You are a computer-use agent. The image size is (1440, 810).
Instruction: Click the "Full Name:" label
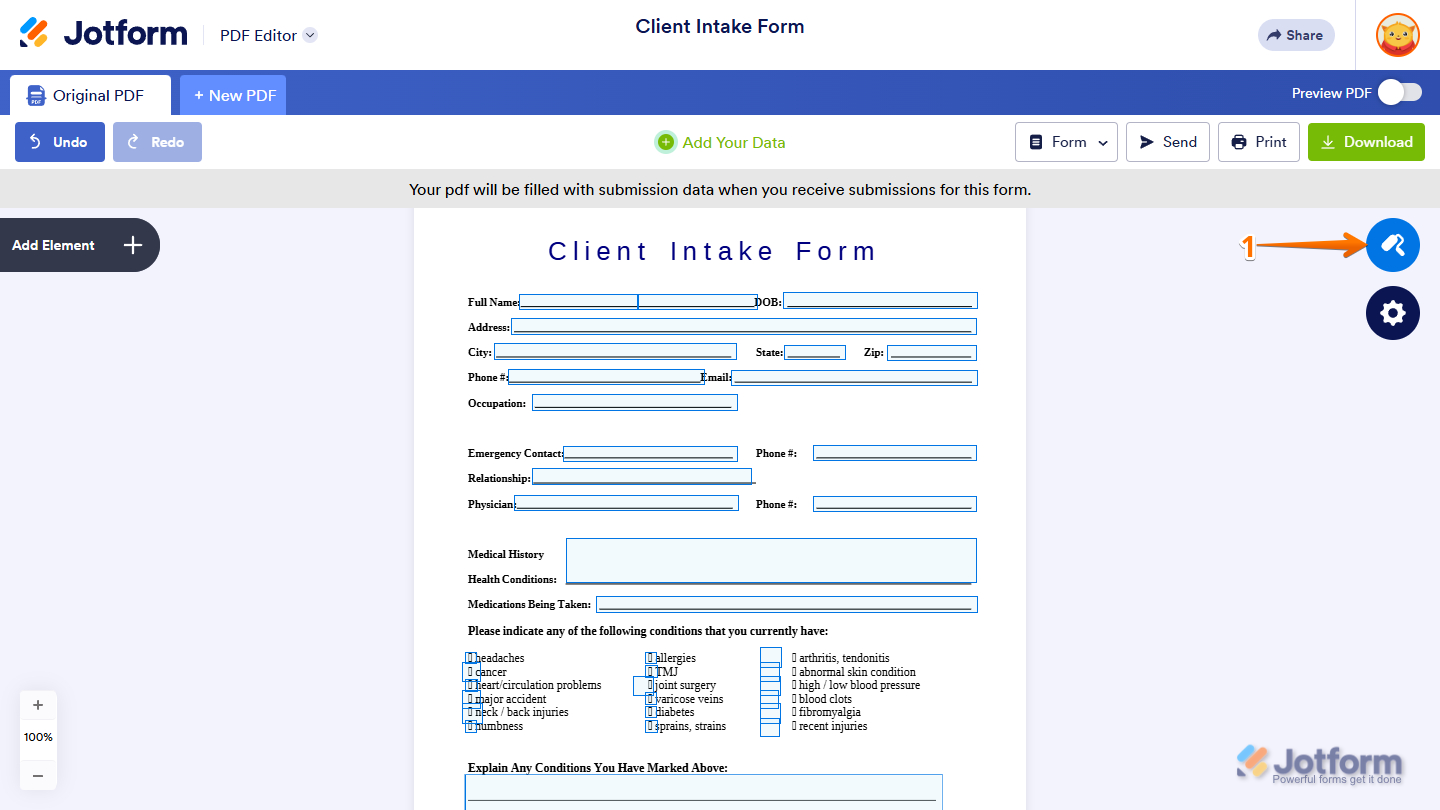click(494, 302)
